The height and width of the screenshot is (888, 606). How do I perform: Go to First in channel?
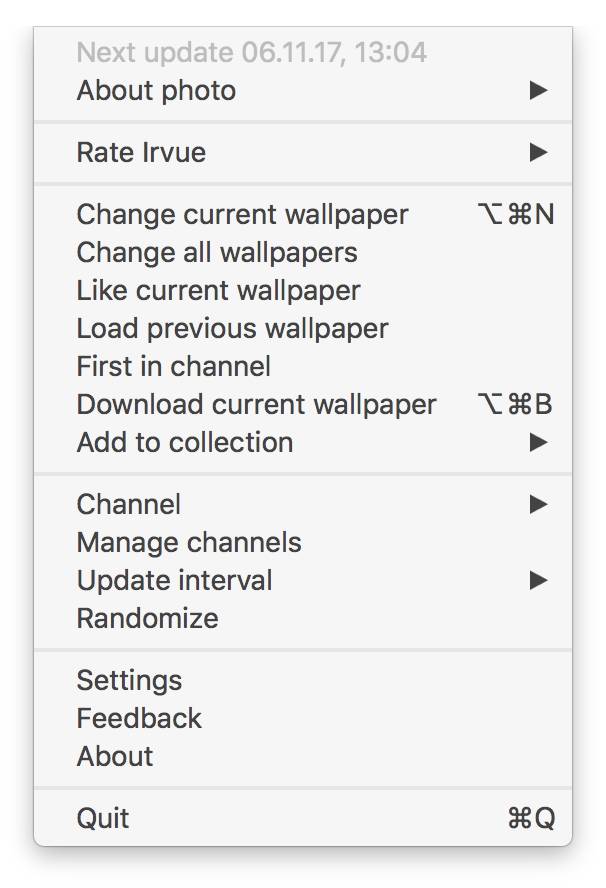click(173, 367)
